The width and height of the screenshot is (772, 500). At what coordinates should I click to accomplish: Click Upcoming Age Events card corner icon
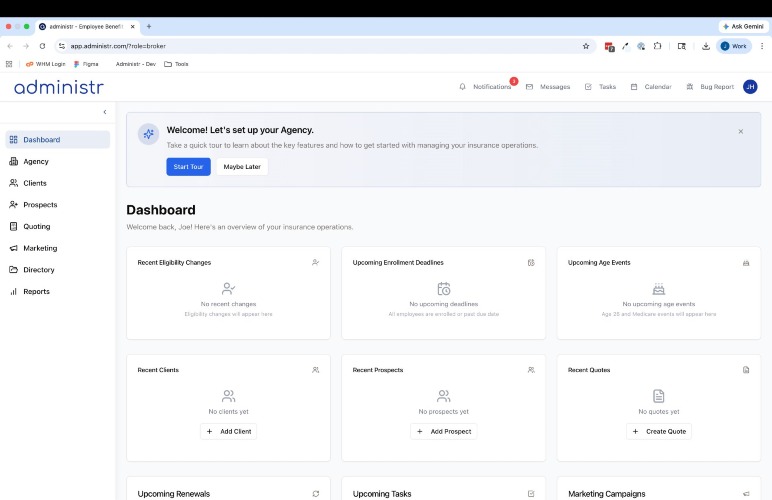[x=746, y=263]
